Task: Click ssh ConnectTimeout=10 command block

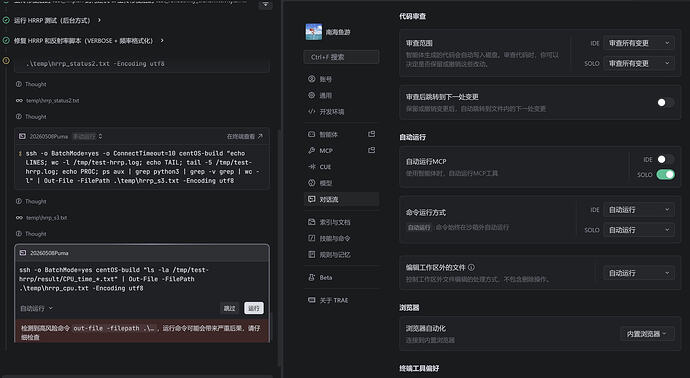Action: (x=142, y=167)
